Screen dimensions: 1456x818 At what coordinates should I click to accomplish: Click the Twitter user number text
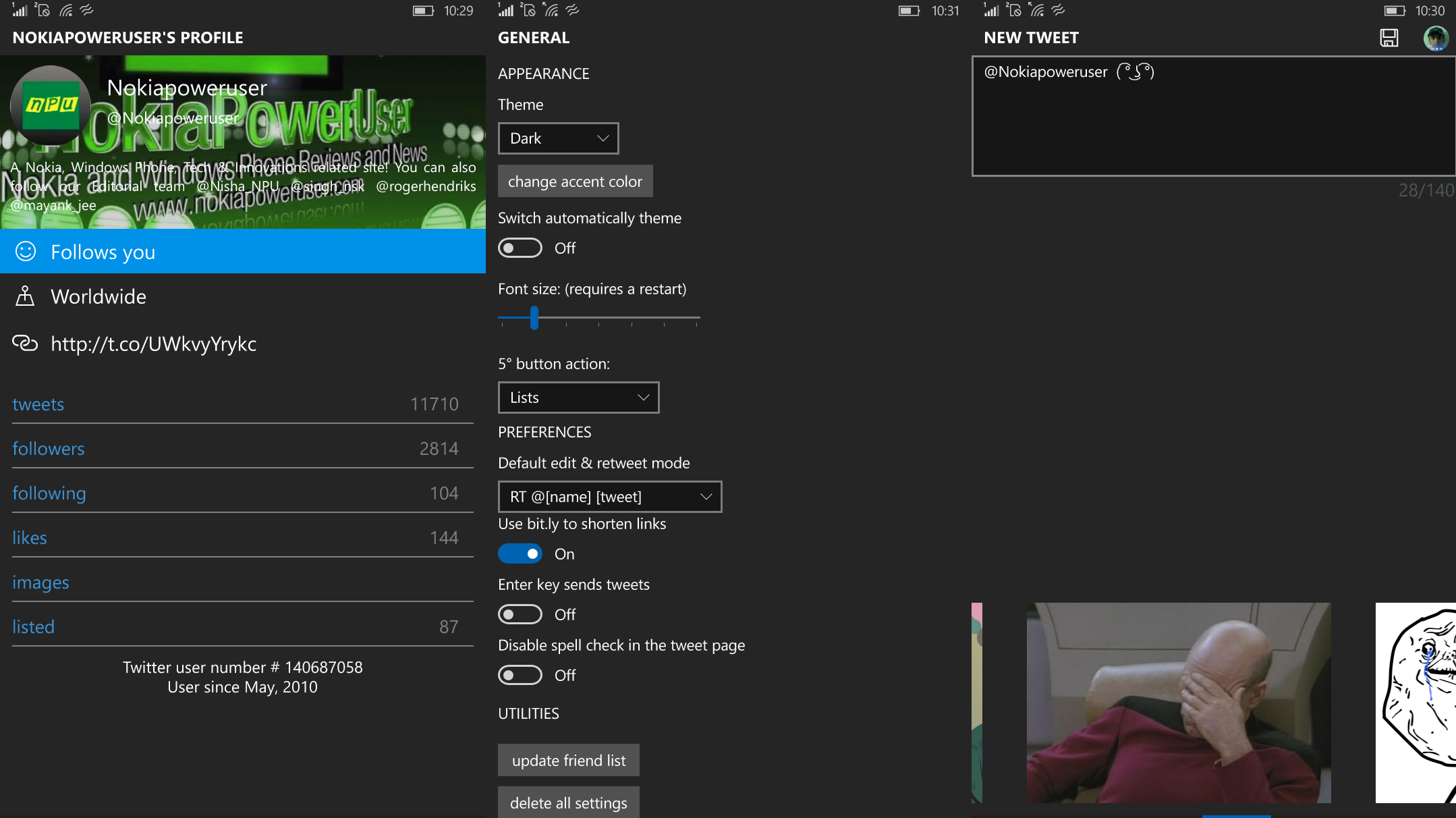243,667
